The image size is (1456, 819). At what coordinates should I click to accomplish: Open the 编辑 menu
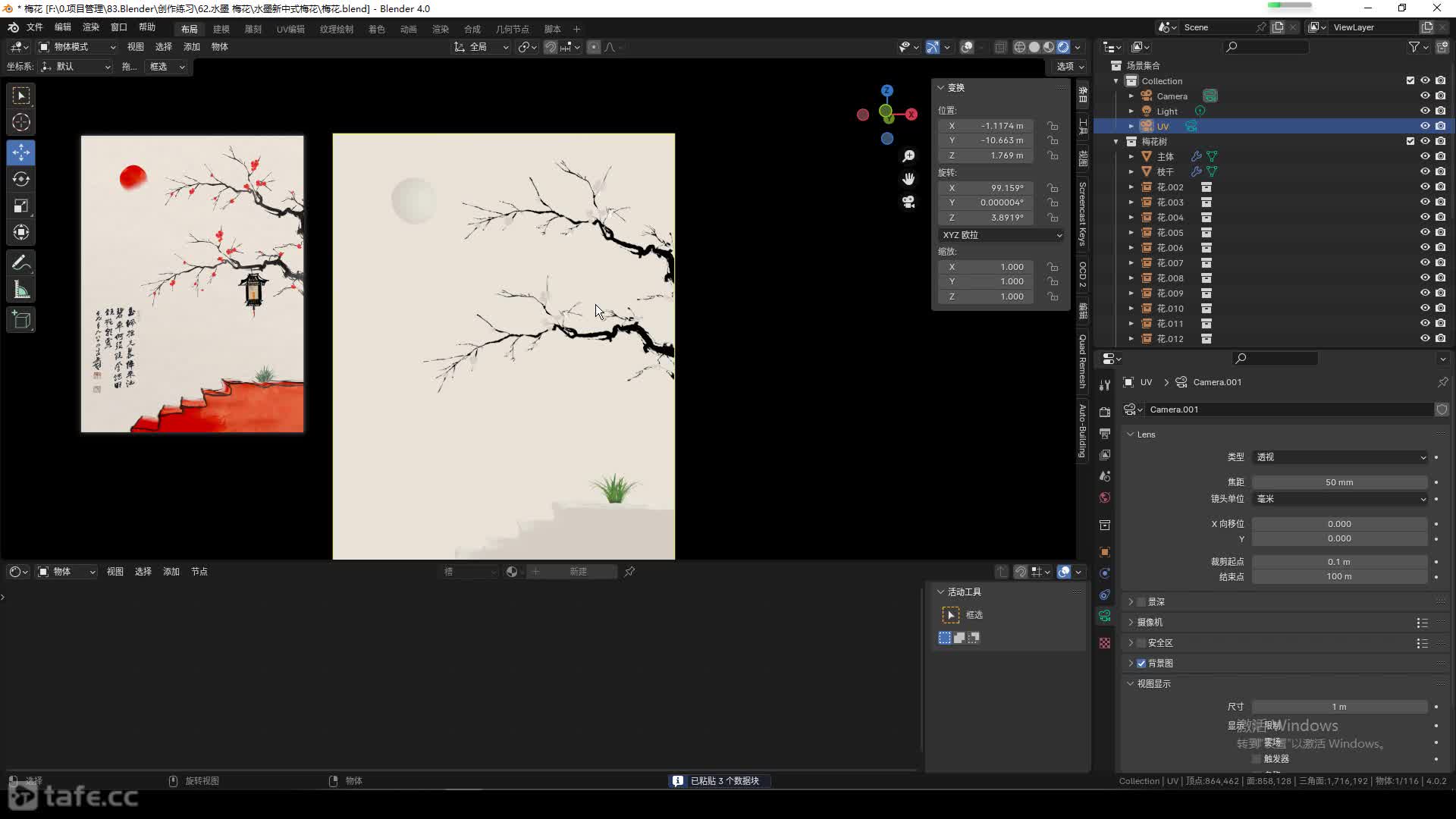[63, 27]
